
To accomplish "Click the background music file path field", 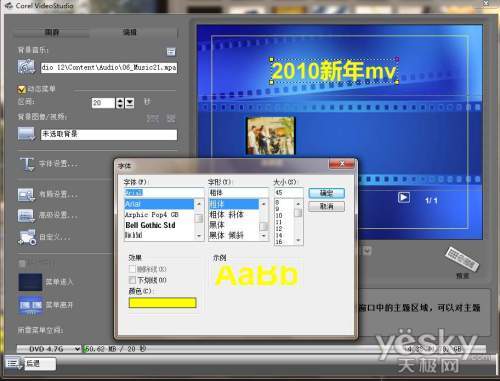I will click(x=109, y=67).
